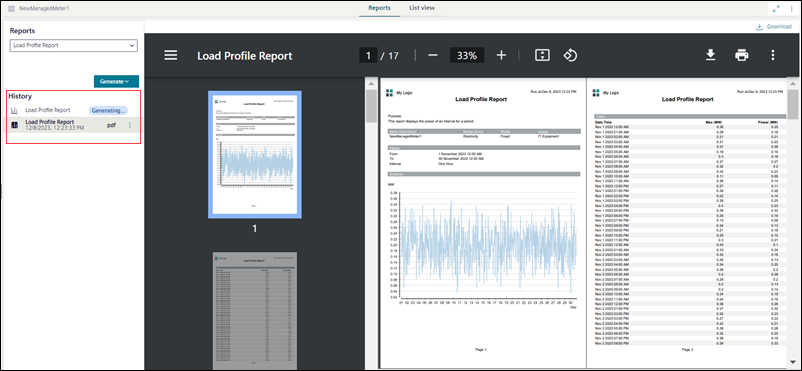The image size is (802, 371).
Task: Select the second page thumbnail
Action: tap(255, 310)
